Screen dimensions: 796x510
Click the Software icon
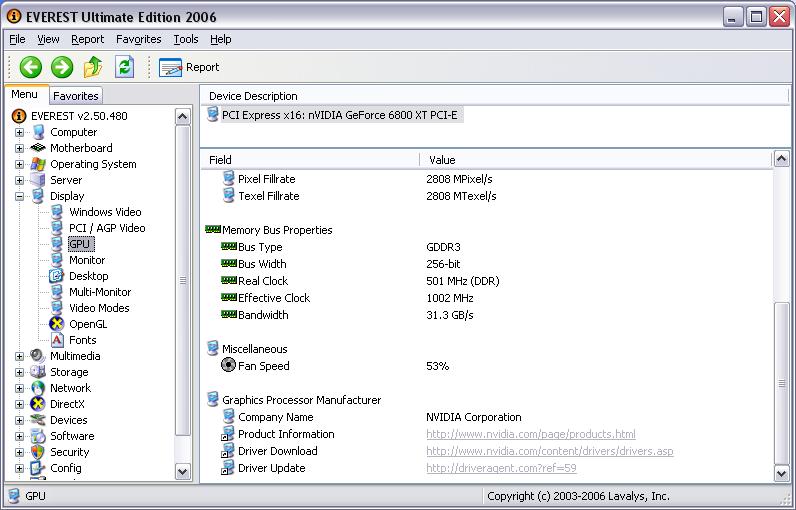tap(38, 436)
